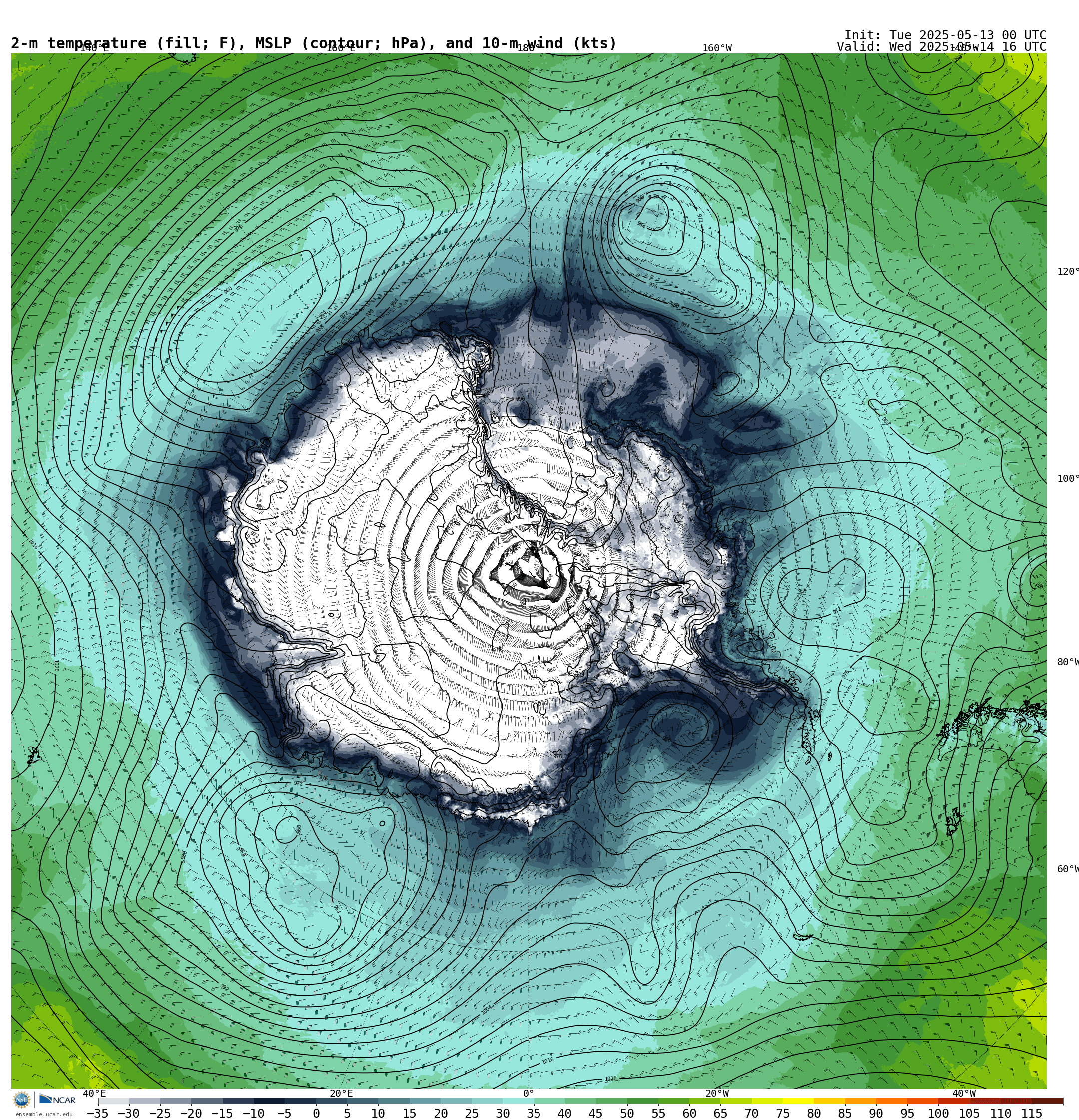Image resolution: width=1079 pixels, height=1120 pixels.
Task: Click the 120° longitude label on right edge
Action: pyautogui.click(x=1068, y=272)
